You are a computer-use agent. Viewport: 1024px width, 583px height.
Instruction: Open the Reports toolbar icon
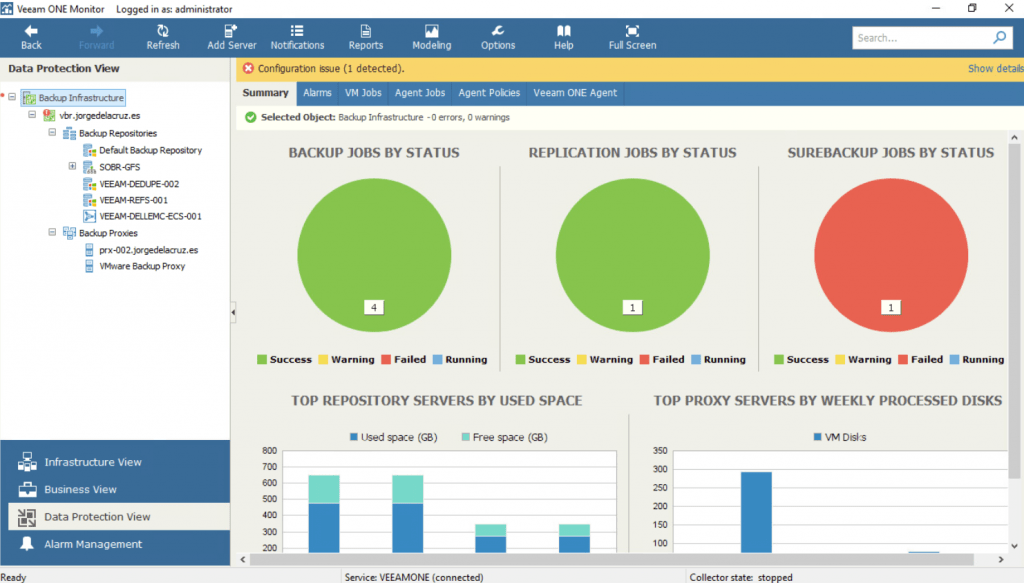(366, 37)
